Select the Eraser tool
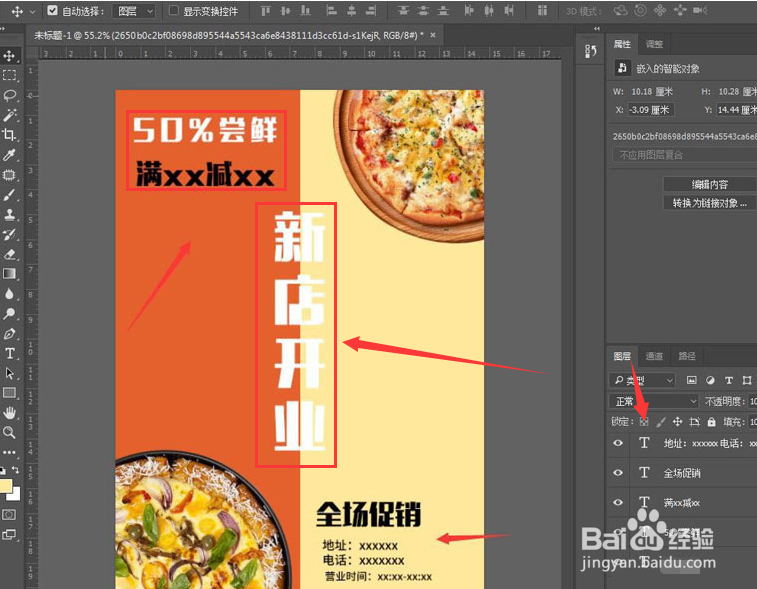Viewport: 757px width, 589px height. [x=9, y=254]
